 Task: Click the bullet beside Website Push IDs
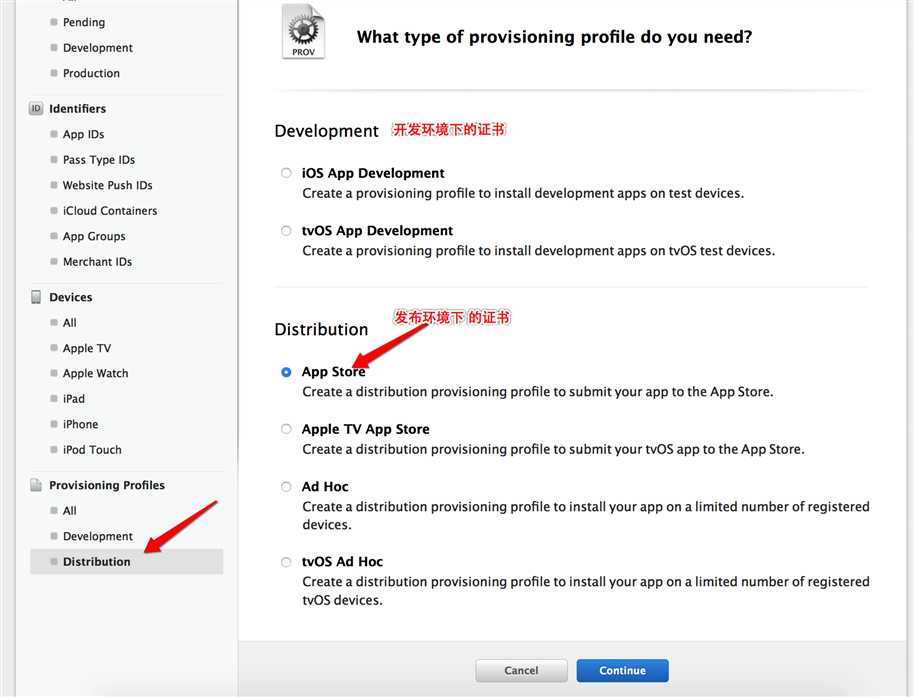(54, 185)
